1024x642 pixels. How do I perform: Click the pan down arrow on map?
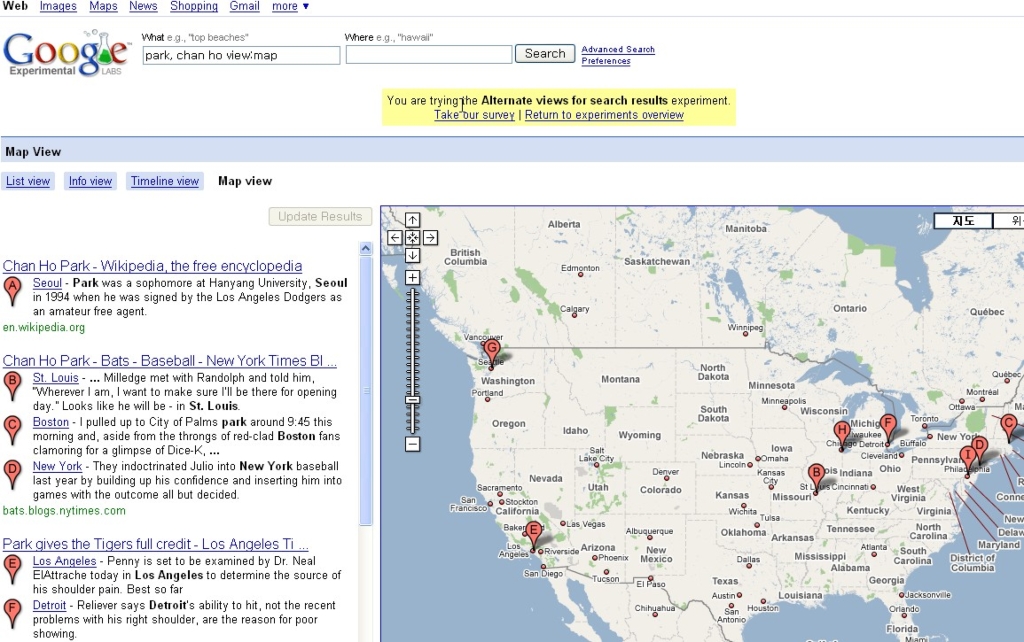[x=412, y=255]
